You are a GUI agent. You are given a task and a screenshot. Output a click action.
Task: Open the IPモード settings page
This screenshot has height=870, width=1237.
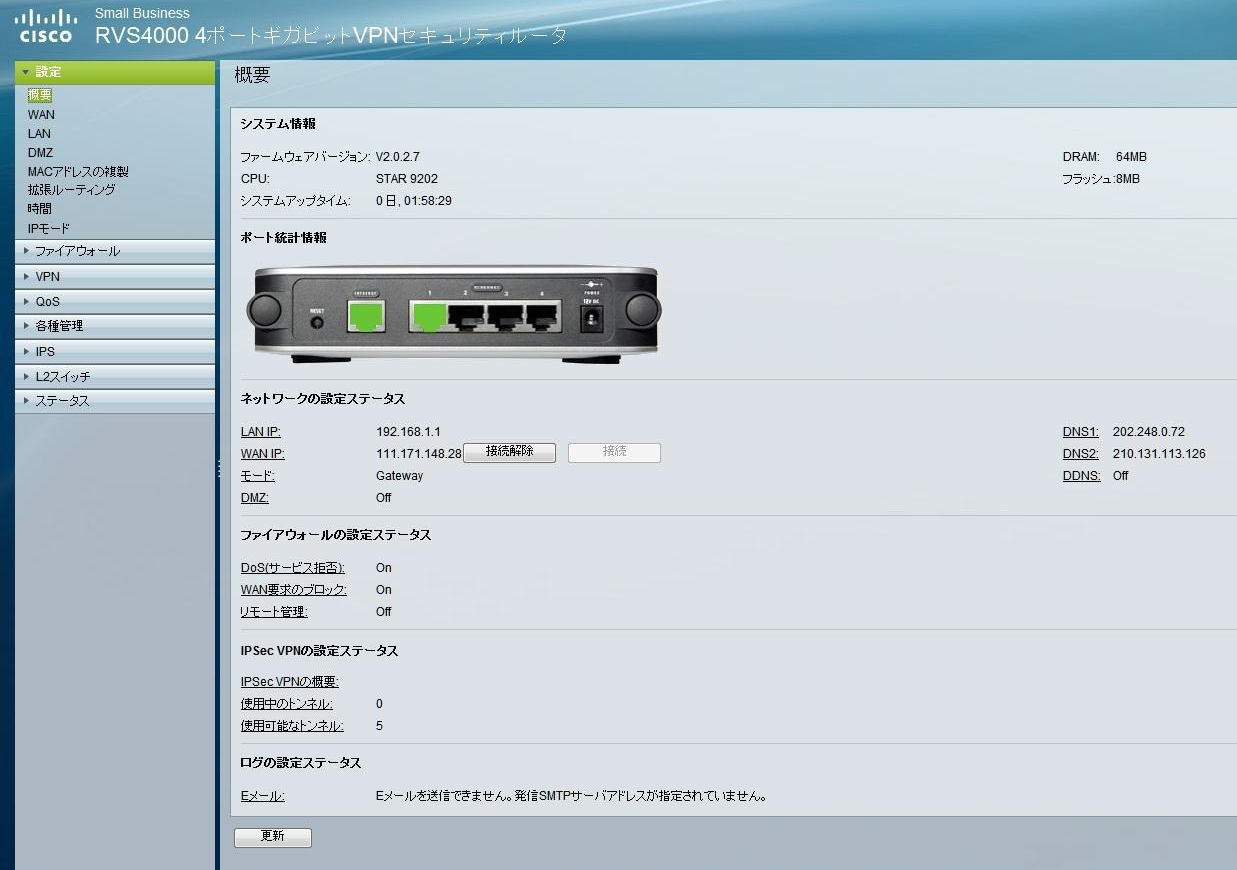point(49,229)
